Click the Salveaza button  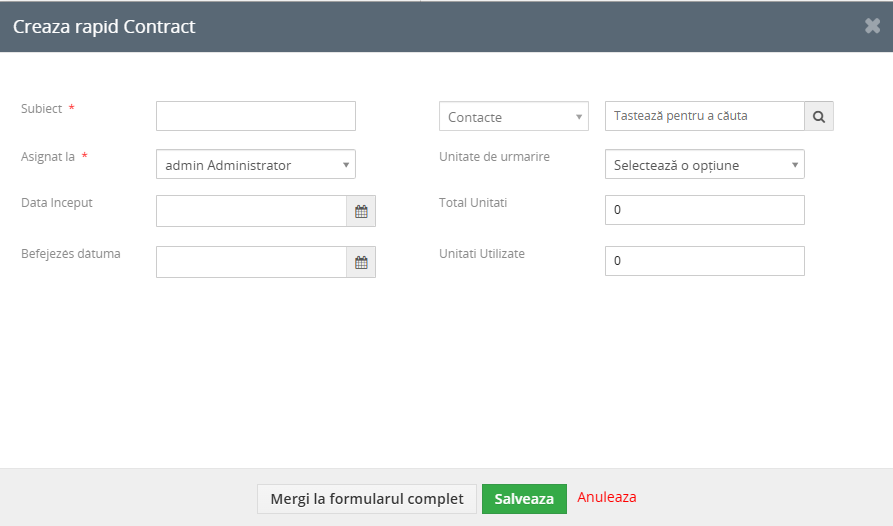tap(524, 499)
